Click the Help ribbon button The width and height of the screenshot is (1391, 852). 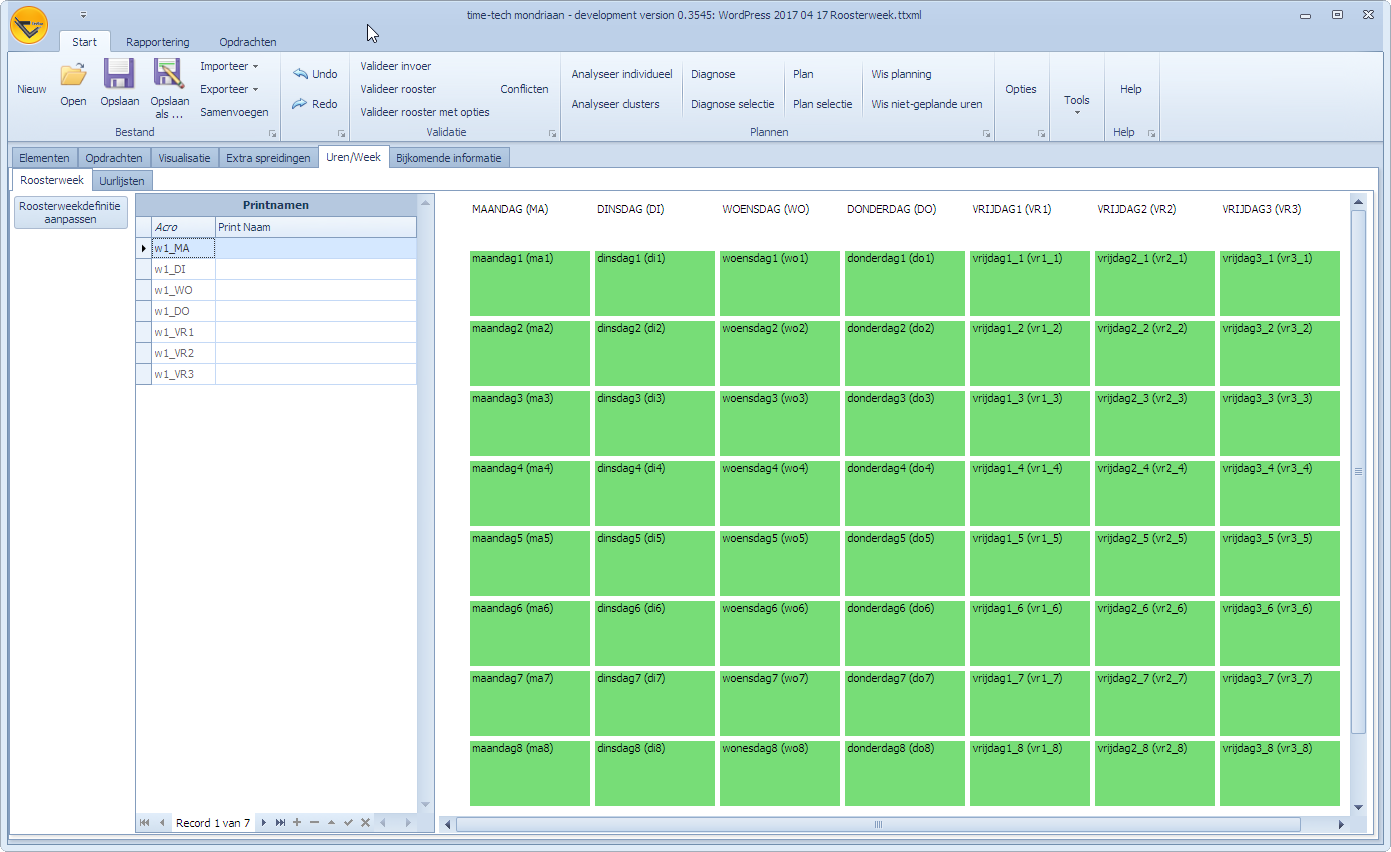(1131, 89)
